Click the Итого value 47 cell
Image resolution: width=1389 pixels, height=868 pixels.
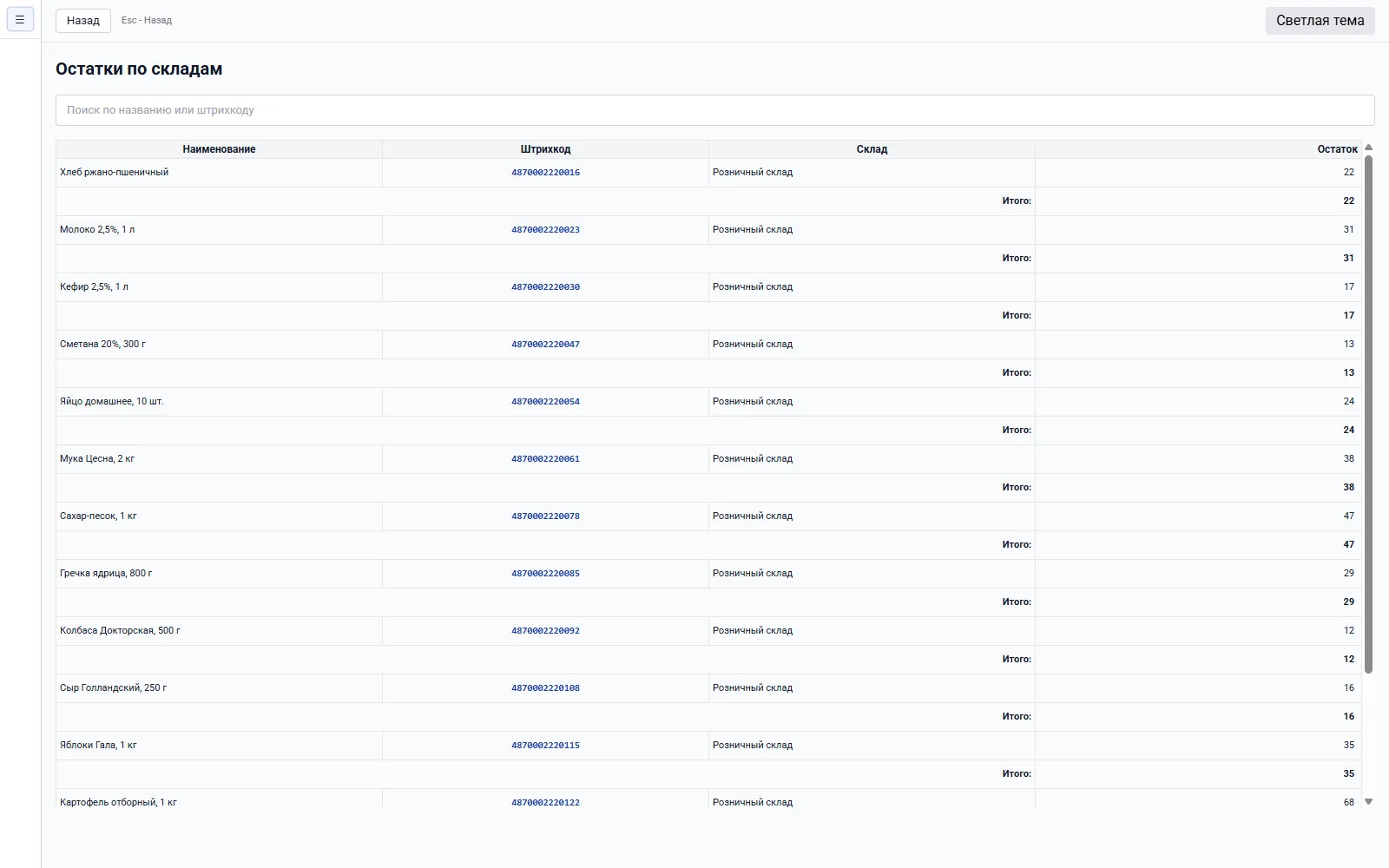(x=1198, y=544)
